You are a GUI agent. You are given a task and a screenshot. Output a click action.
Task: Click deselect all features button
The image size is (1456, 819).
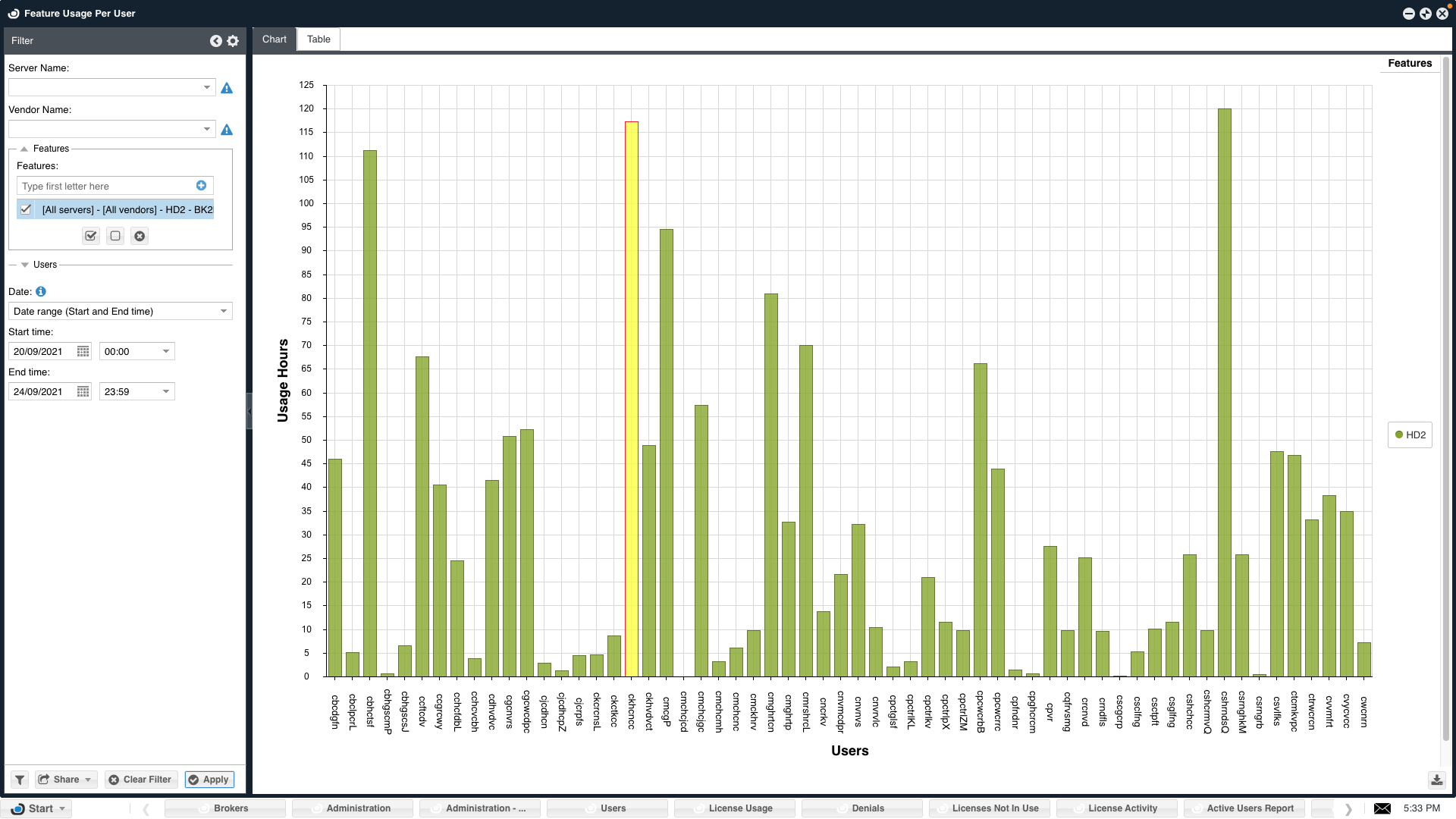click(x=115, y=236)
